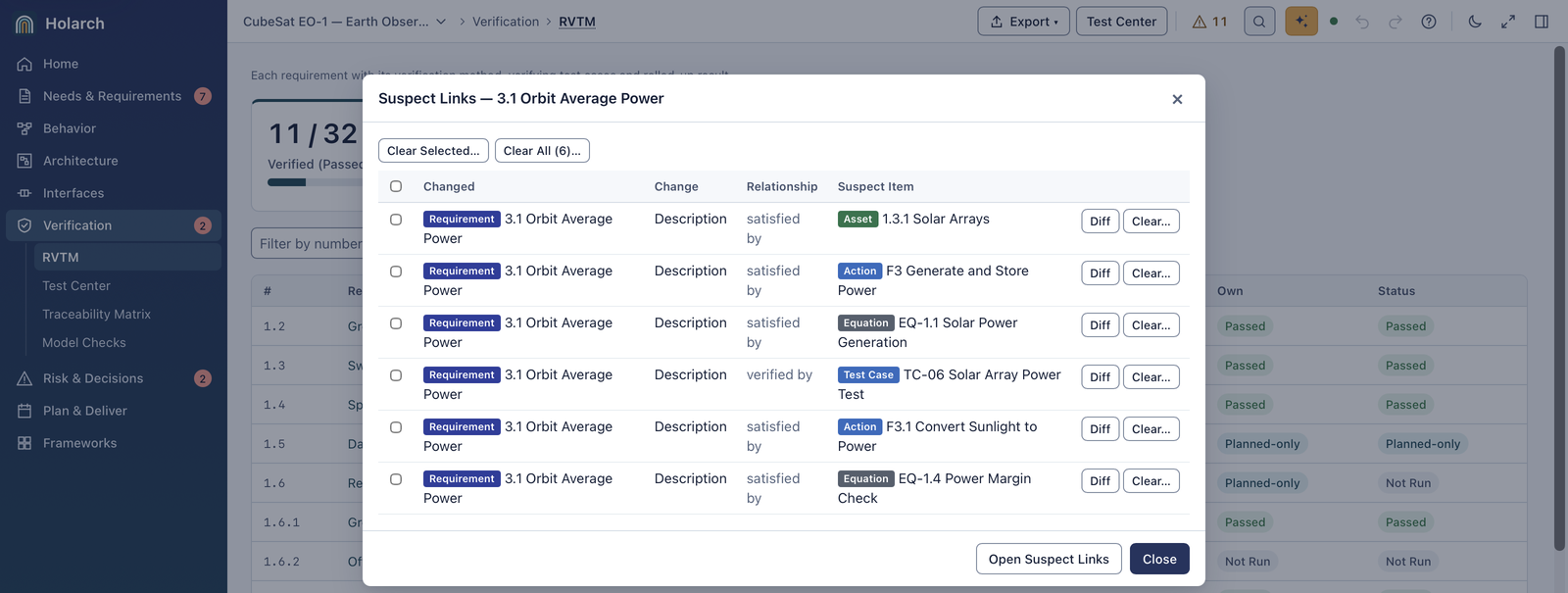This screenshot has width=1568, height=593.
Task: Click Diff for TC-06 Solar Array Power Test
Action: pos(1101,377)
